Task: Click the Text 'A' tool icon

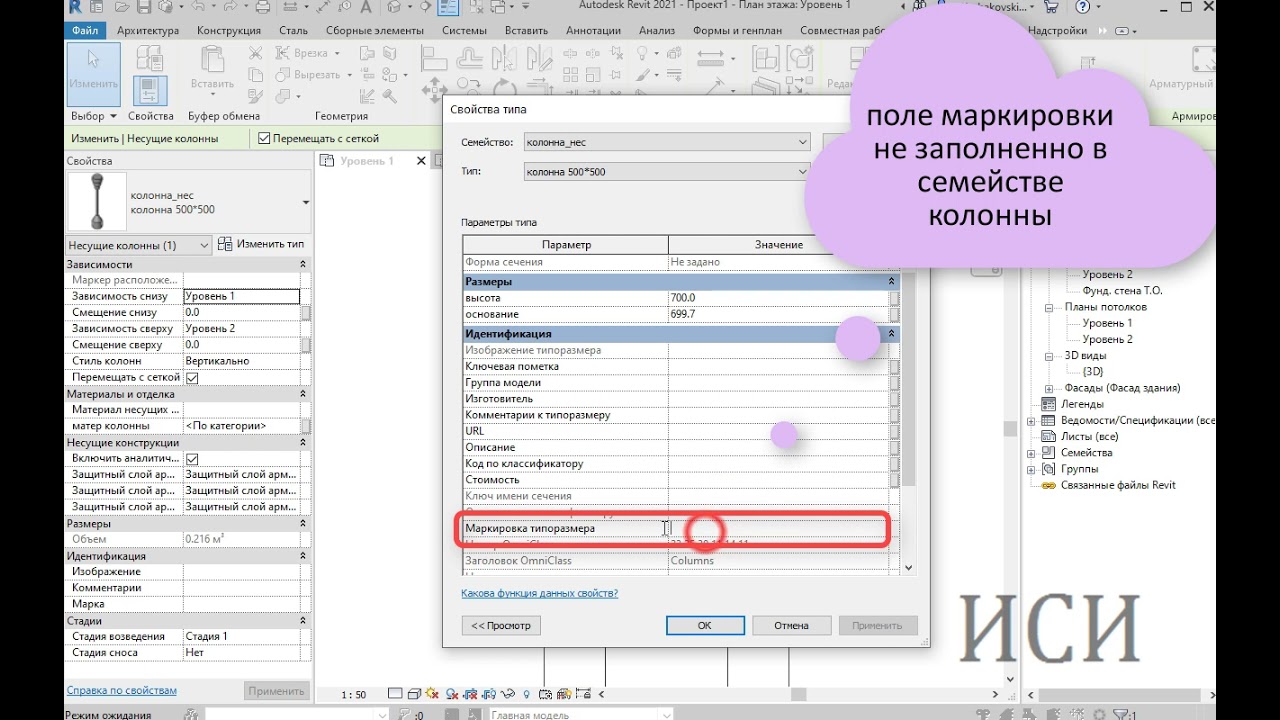Action: click(366, 7)
